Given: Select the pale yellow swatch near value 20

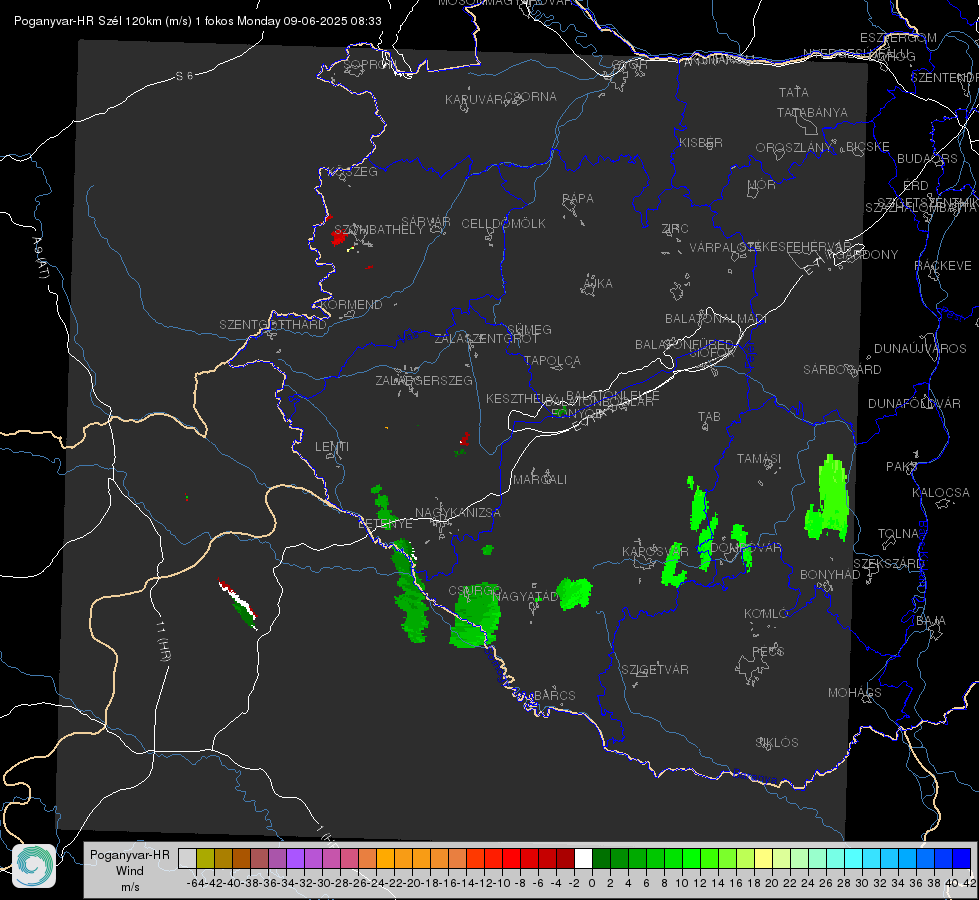Looking at the screenshot, I should click(763, 858).
